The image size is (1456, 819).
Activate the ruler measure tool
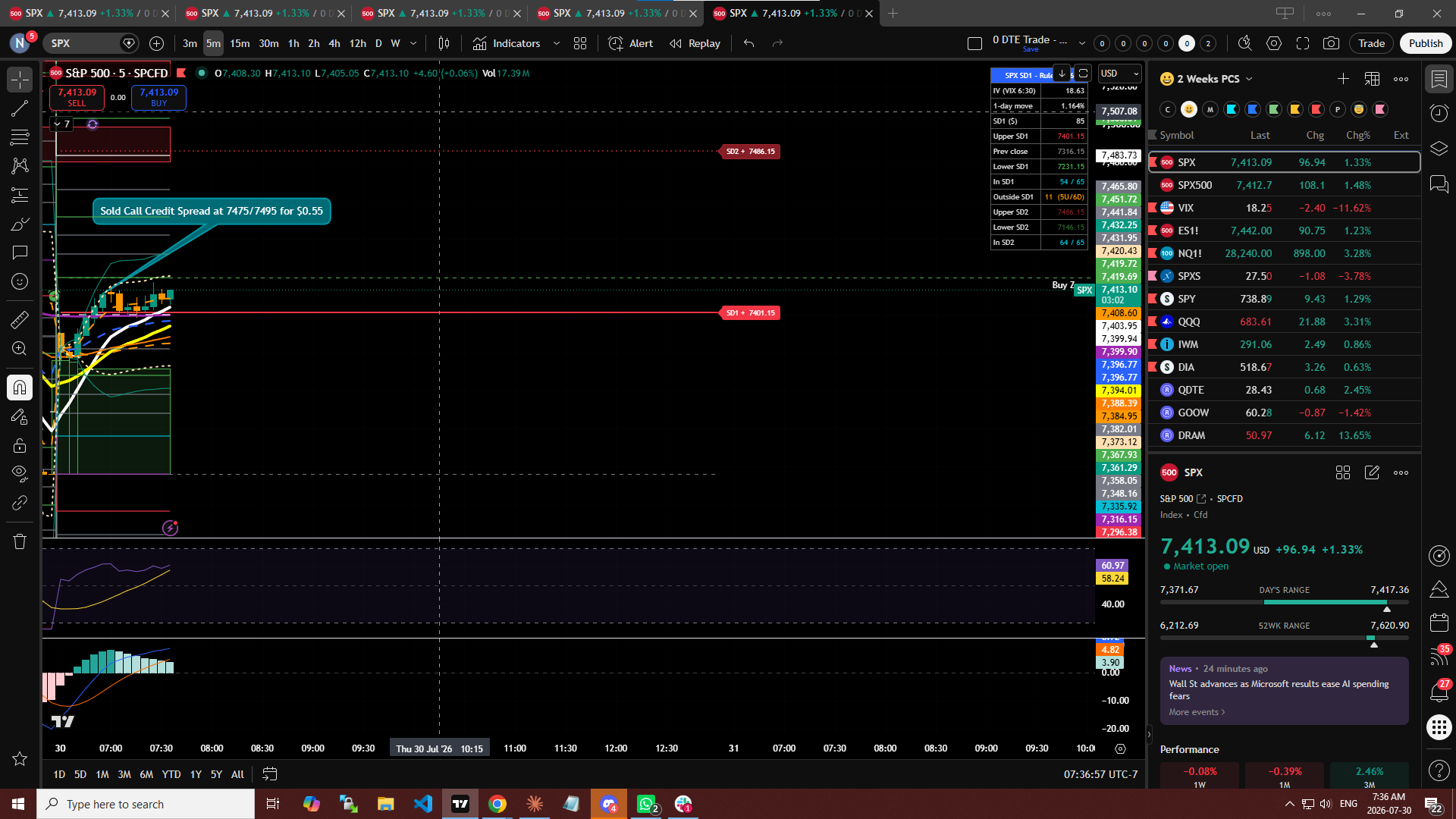point(20,319)
